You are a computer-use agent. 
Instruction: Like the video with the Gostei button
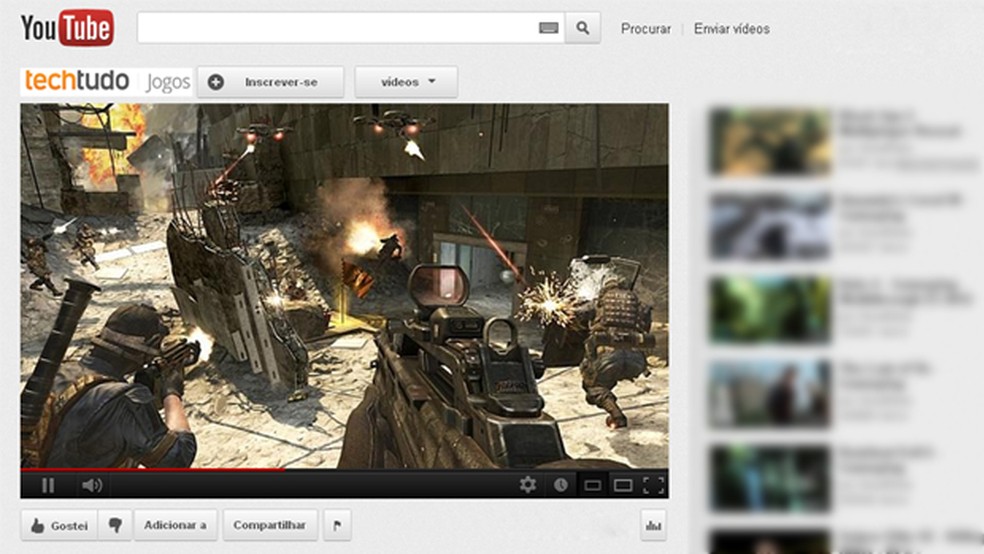click(60, 525)
